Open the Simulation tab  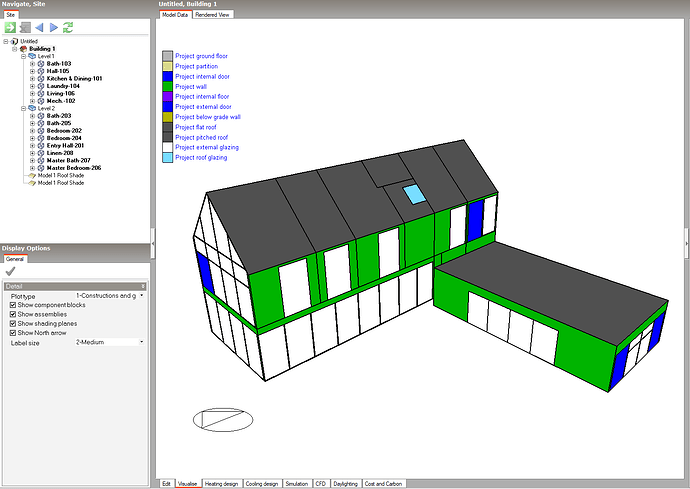tap(297, 484)
